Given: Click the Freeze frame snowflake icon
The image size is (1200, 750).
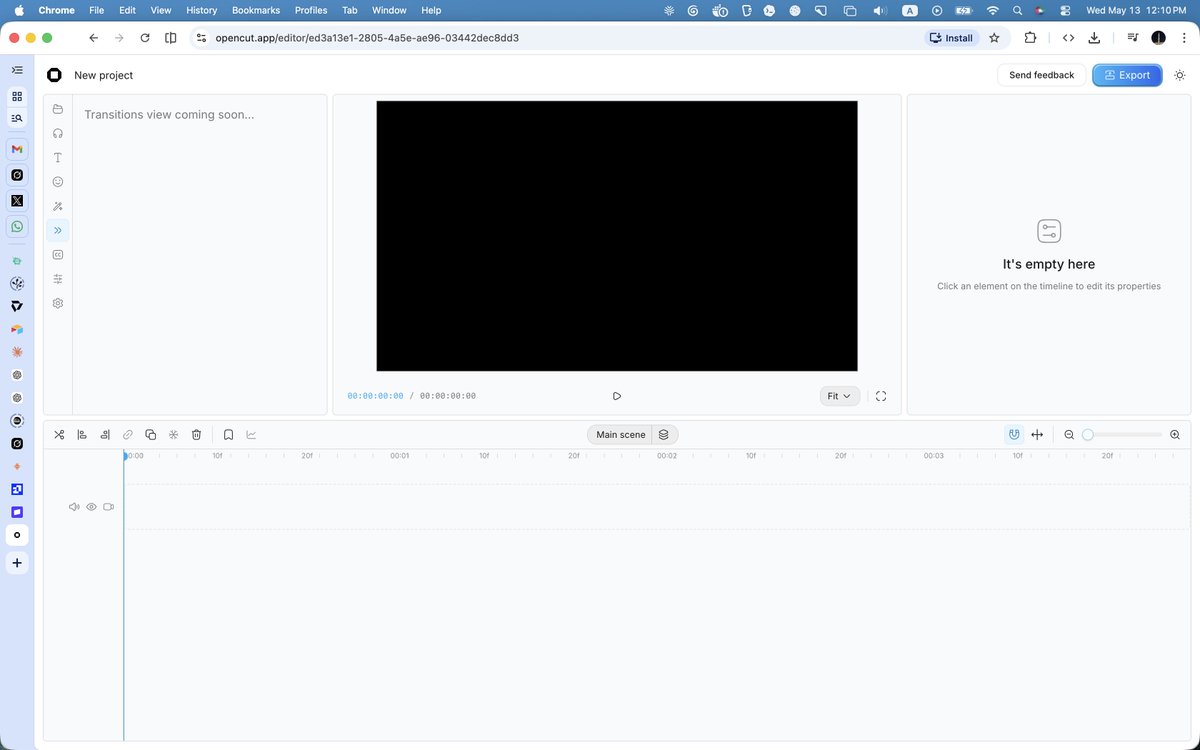Looking at the screenshot, I should coord(173,434).
